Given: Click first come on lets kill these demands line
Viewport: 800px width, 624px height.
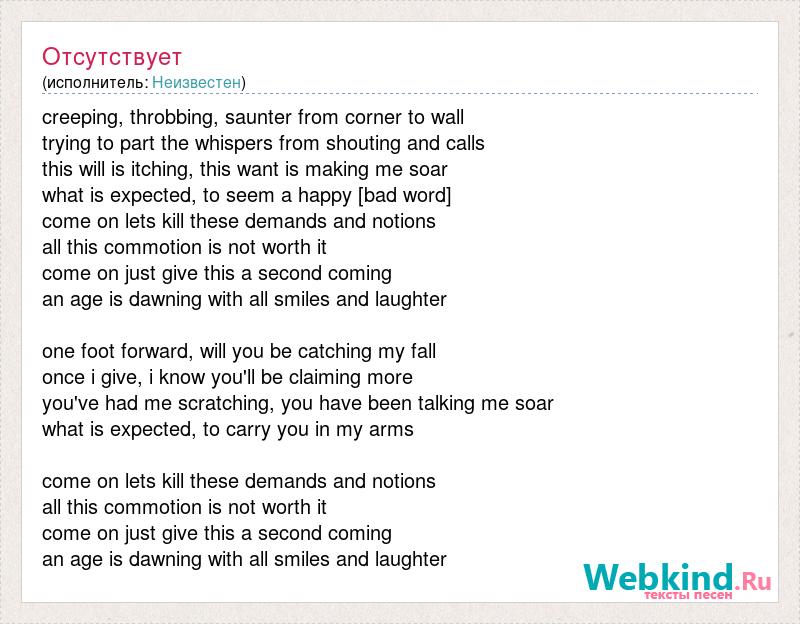Looking at the screenshot, I should click(x=239, y=221).
